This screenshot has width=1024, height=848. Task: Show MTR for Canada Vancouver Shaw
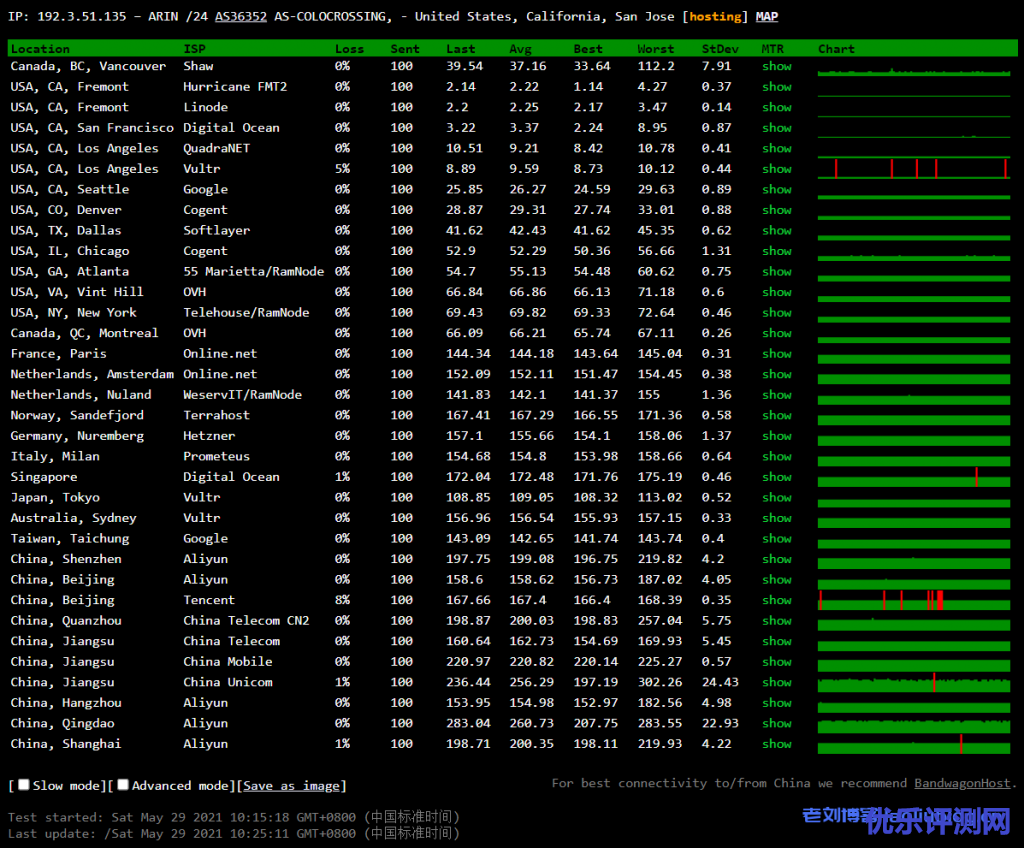776,66
